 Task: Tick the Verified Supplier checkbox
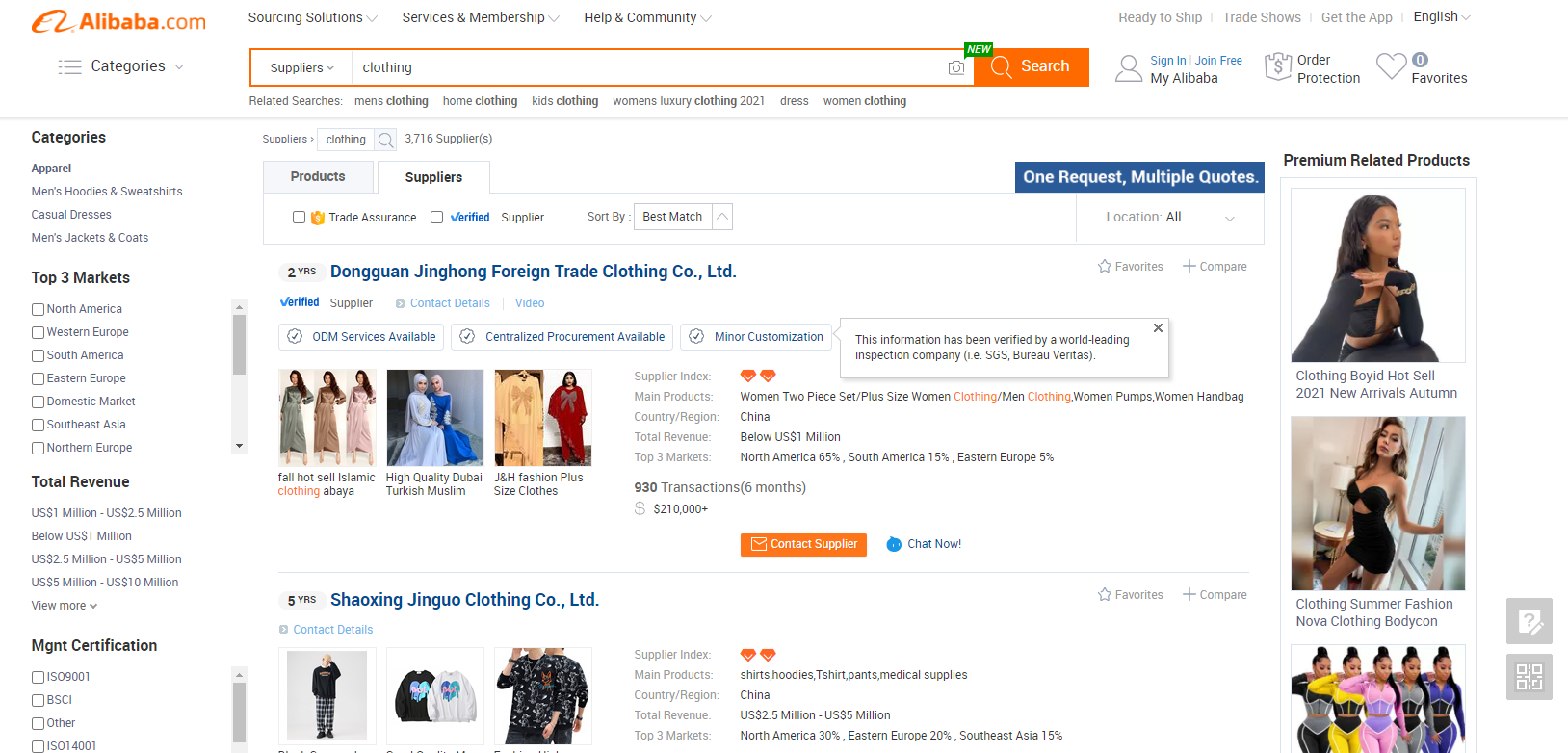point(437,218)
